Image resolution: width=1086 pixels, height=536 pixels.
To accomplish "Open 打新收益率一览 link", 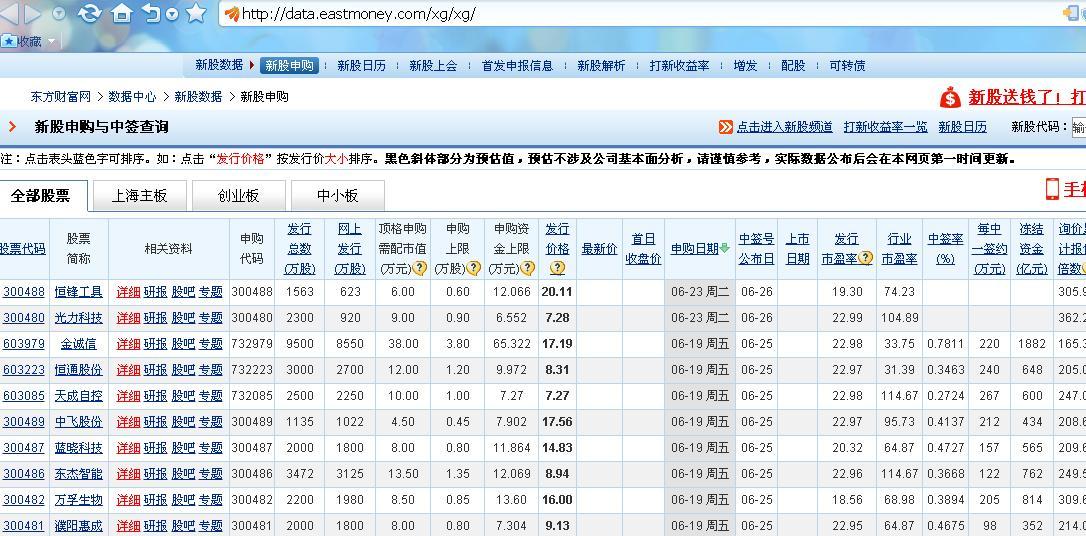I will [885, 127].
